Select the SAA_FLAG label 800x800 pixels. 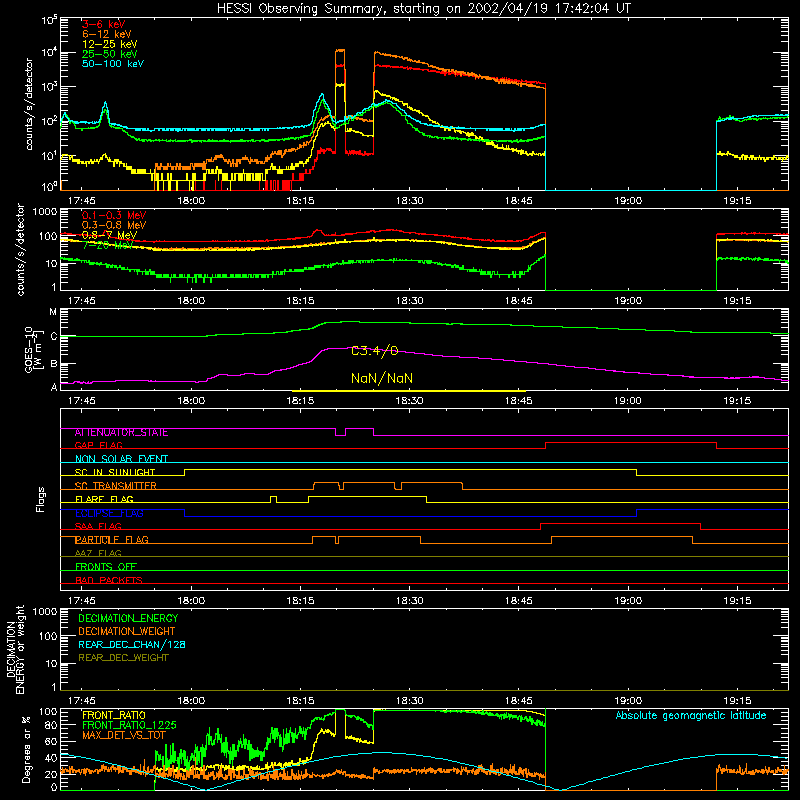coord(98,526)
